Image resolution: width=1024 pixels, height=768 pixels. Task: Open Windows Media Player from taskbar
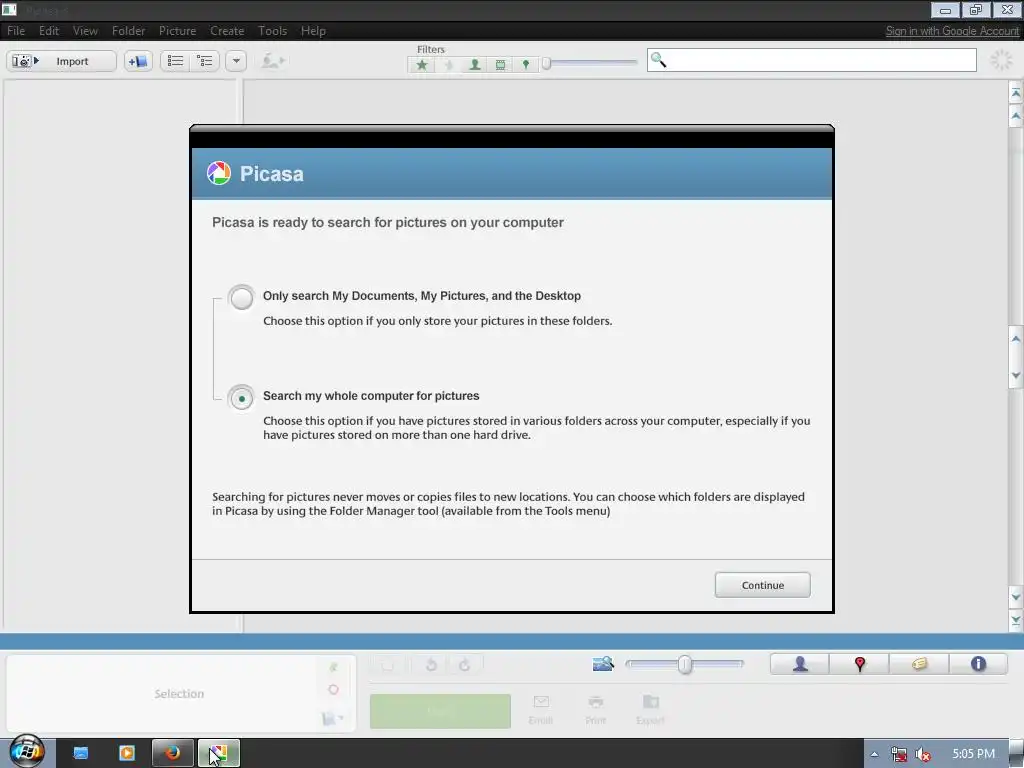click(x=127, y=753)
